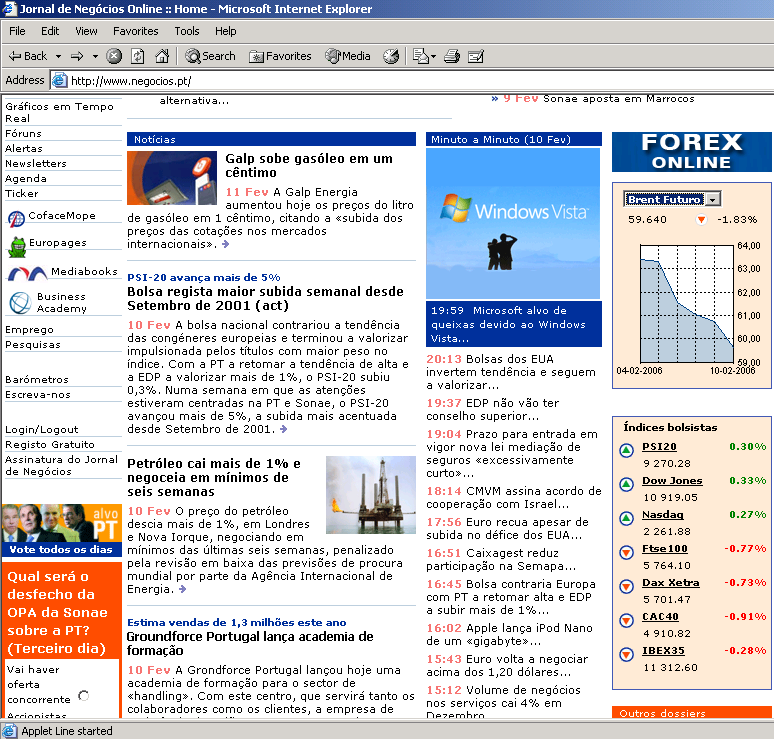Open the View menu
Screen dimensions: 774x739
pos(86,31)
